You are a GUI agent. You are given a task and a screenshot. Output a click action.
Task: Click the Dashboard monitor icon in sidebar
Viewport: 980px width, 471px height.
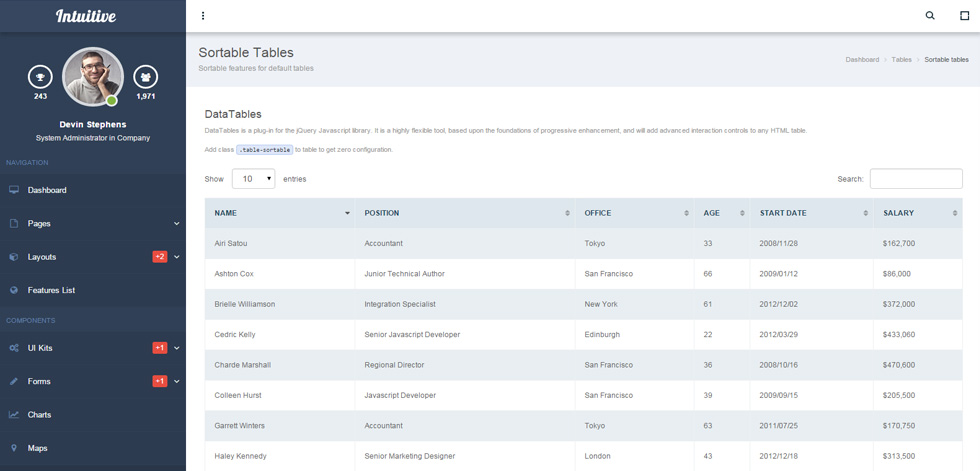coord(14,190)
